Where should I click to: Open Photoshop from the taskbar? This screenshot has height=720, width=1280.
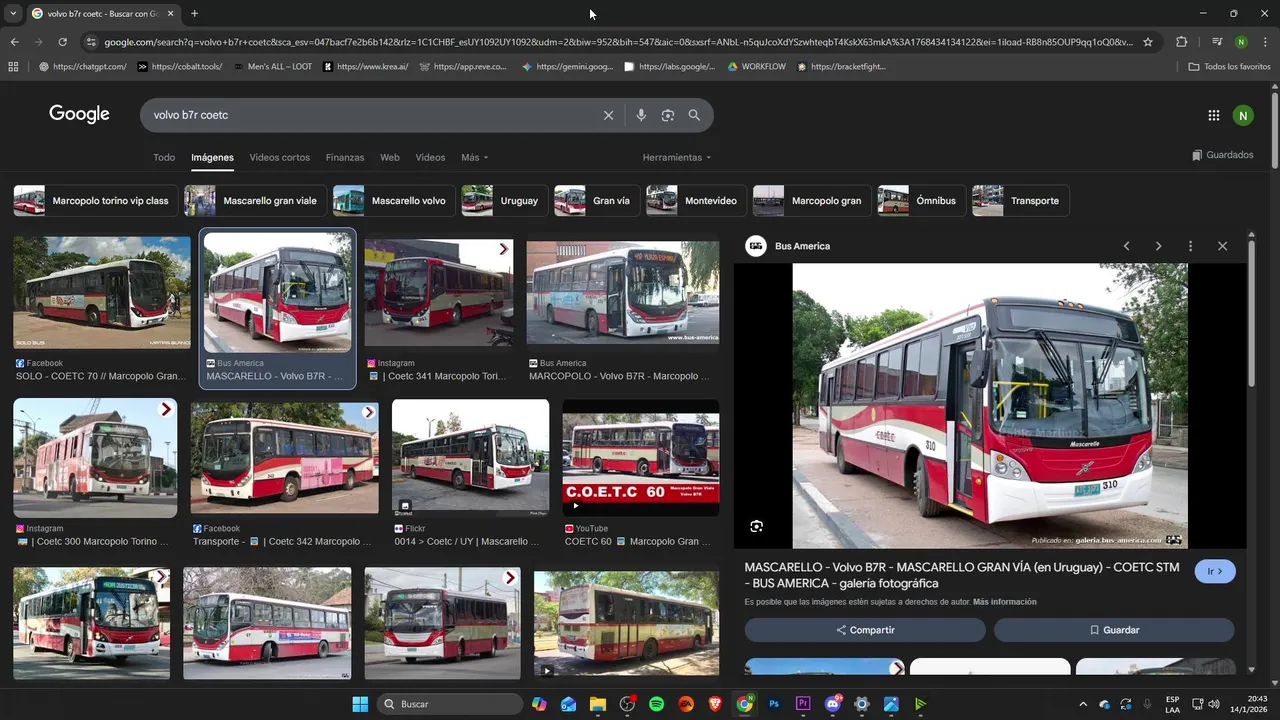pos(774,704)
